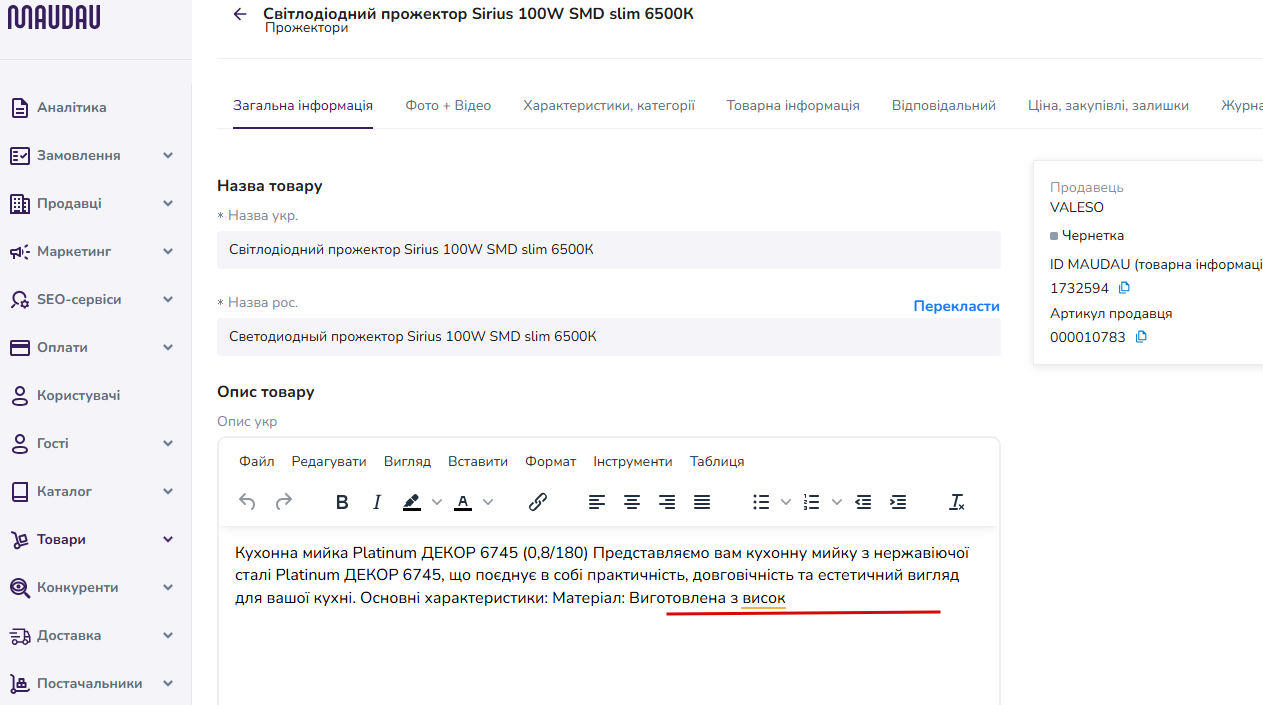This screenshot has height=705, width=1263.
Task: Click the Продавці building icon
Action: pos(20,204)
